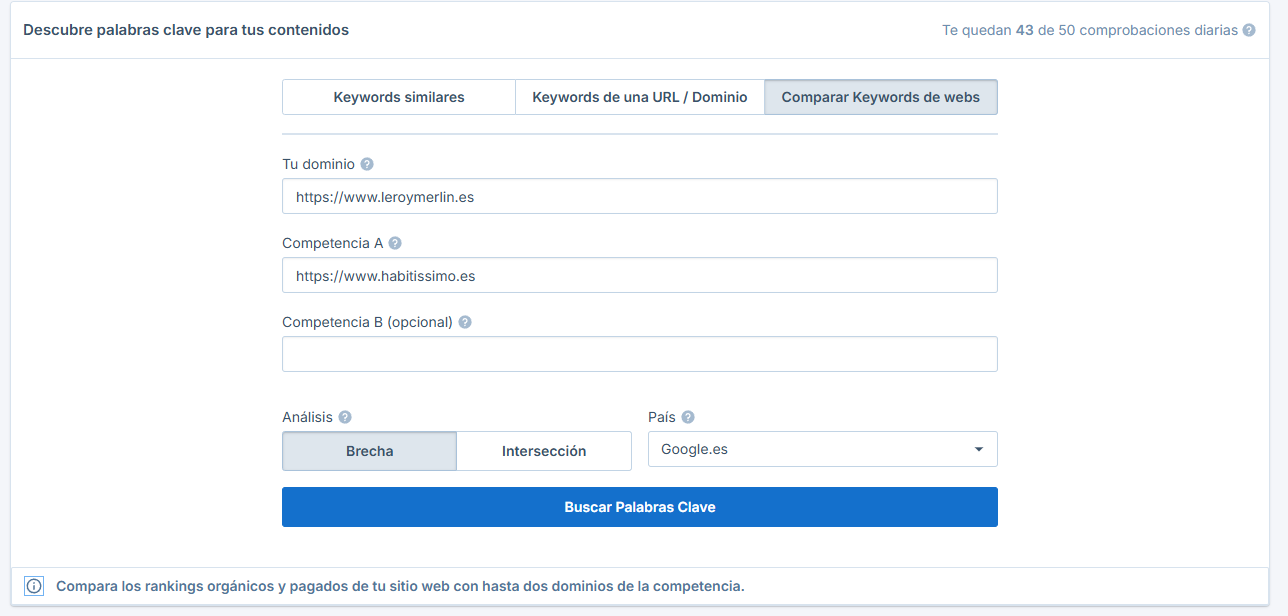
Task: Open the "Keywords de una URL / Dominio" tab
Action: pyautogui.click(x=639, y=96)
